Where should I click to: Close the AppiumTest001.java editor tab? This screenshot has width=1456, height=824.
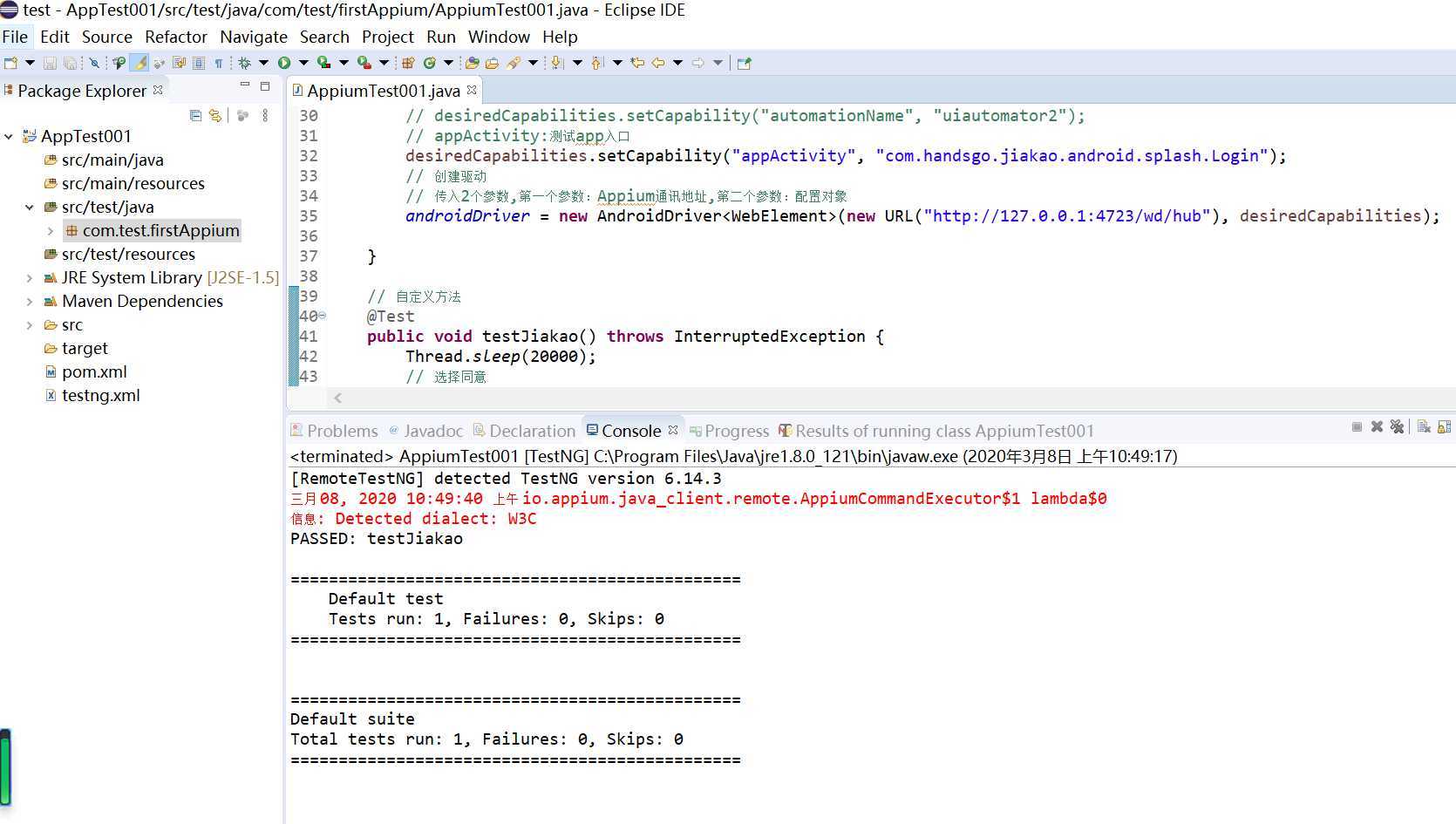pyautogui.click(x=472, y=90)
